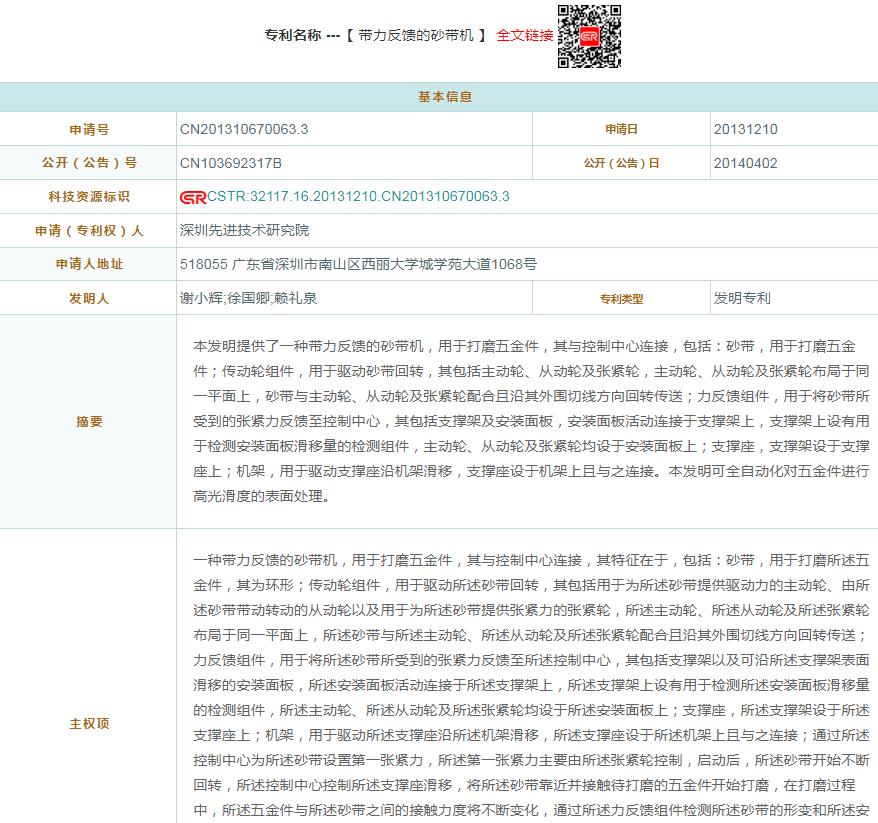Click the QR code image beside the title

(x=588, y=36)
